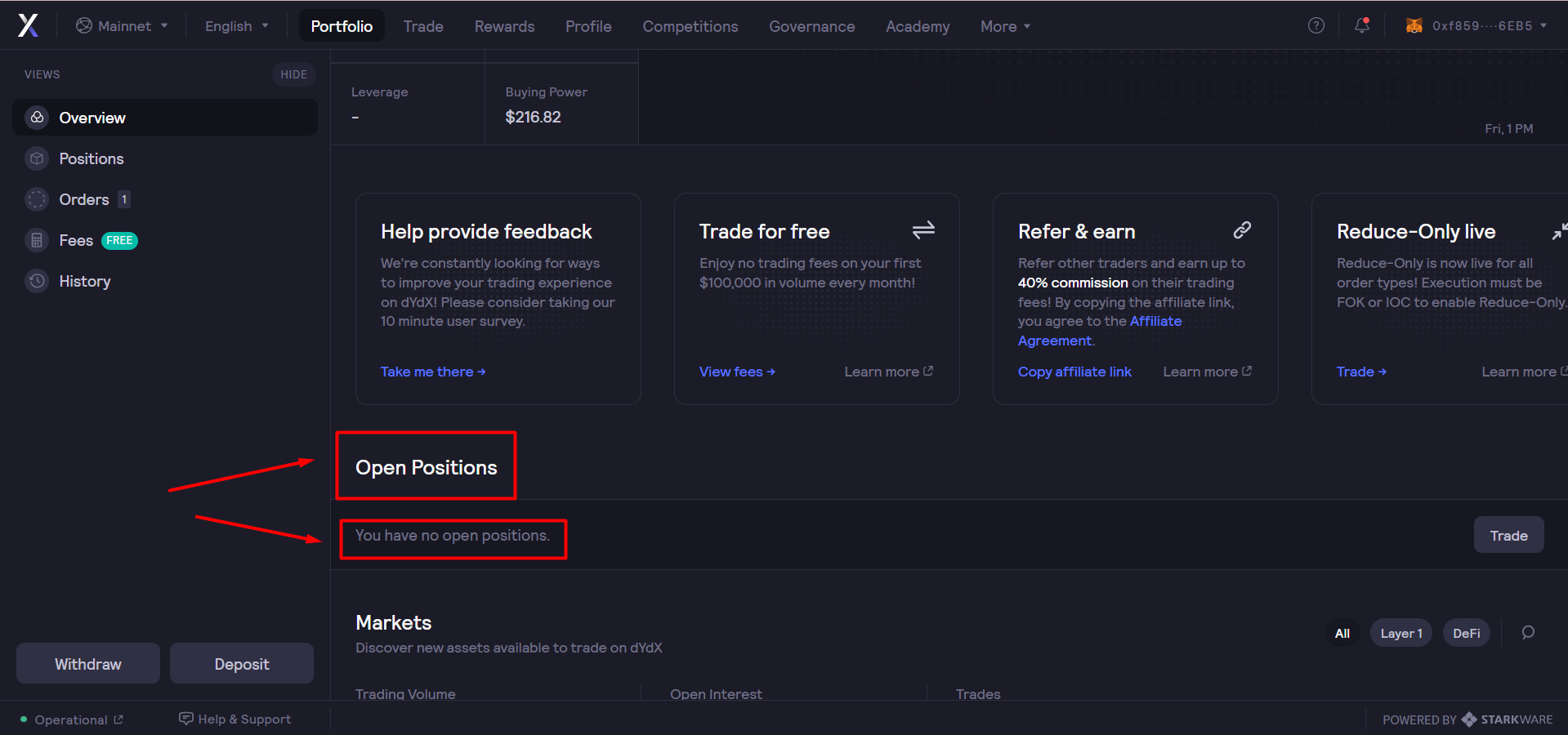Open the Competitions tab

point(690,26)
